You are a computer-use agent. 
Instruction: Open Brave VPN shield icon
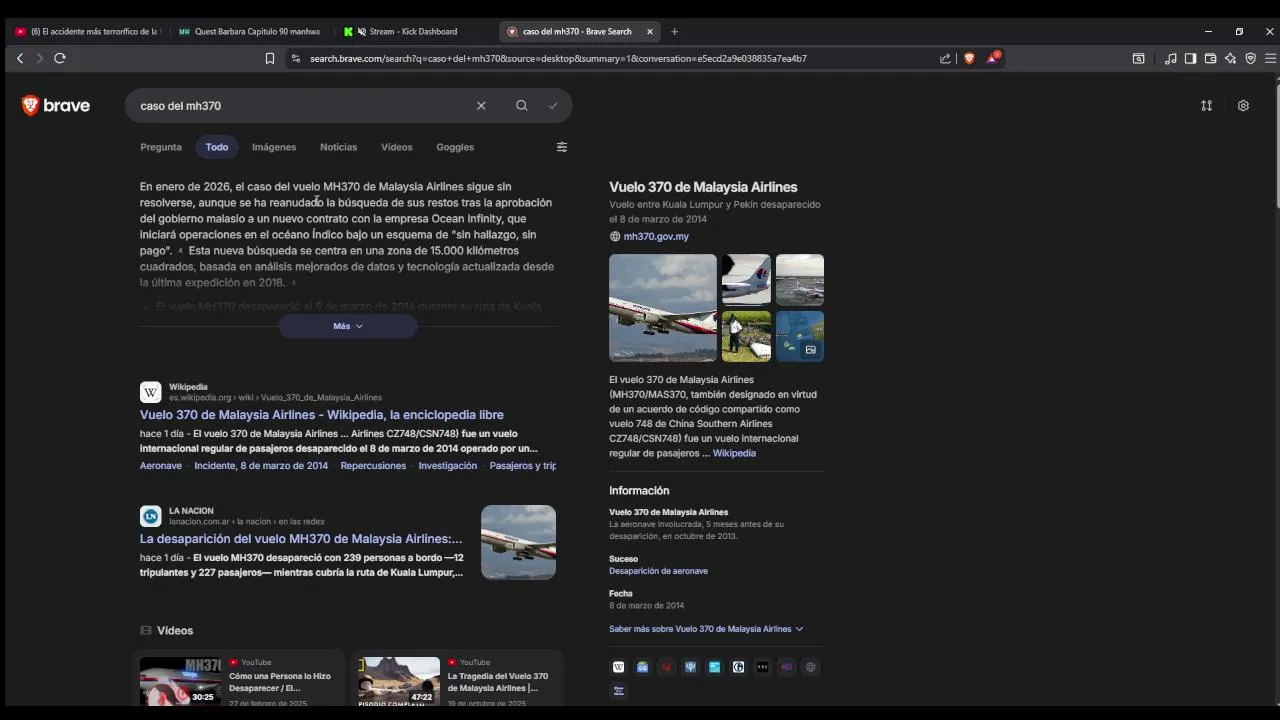[x=1250, y=58]
